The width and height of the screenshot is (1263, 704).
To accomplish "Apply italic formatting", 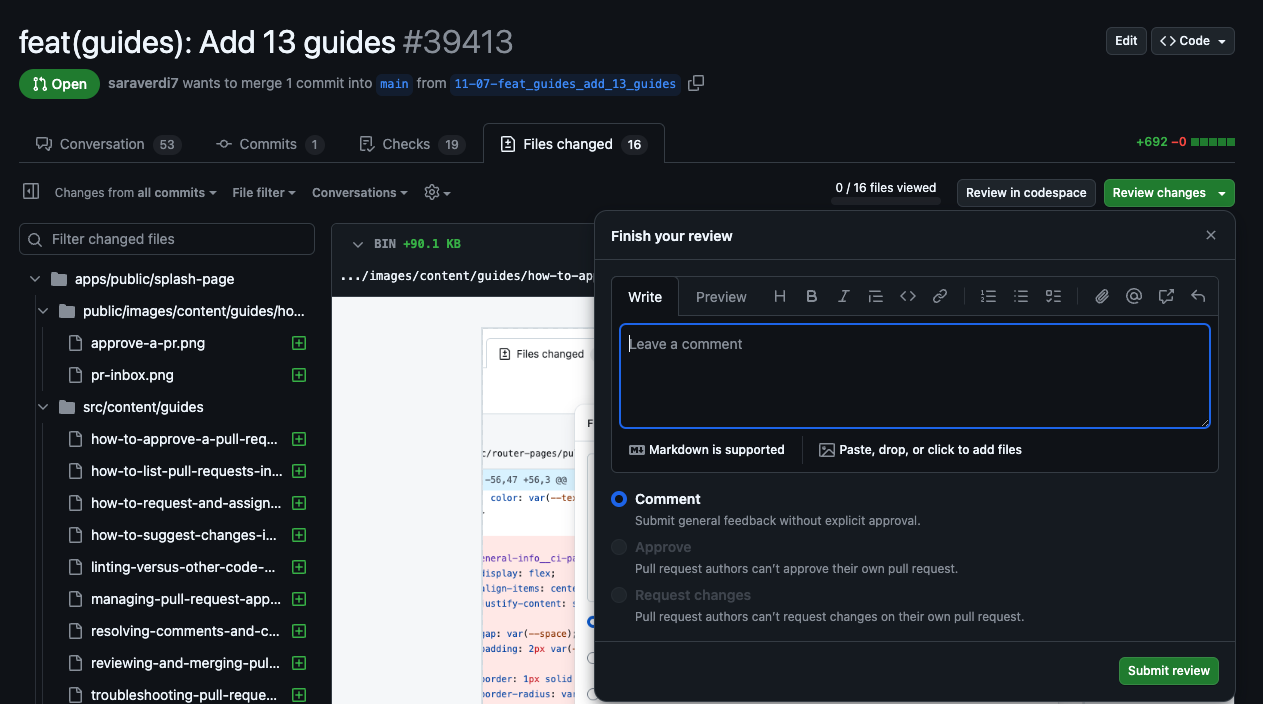I will pyautogui.click(x=843, y=296).
